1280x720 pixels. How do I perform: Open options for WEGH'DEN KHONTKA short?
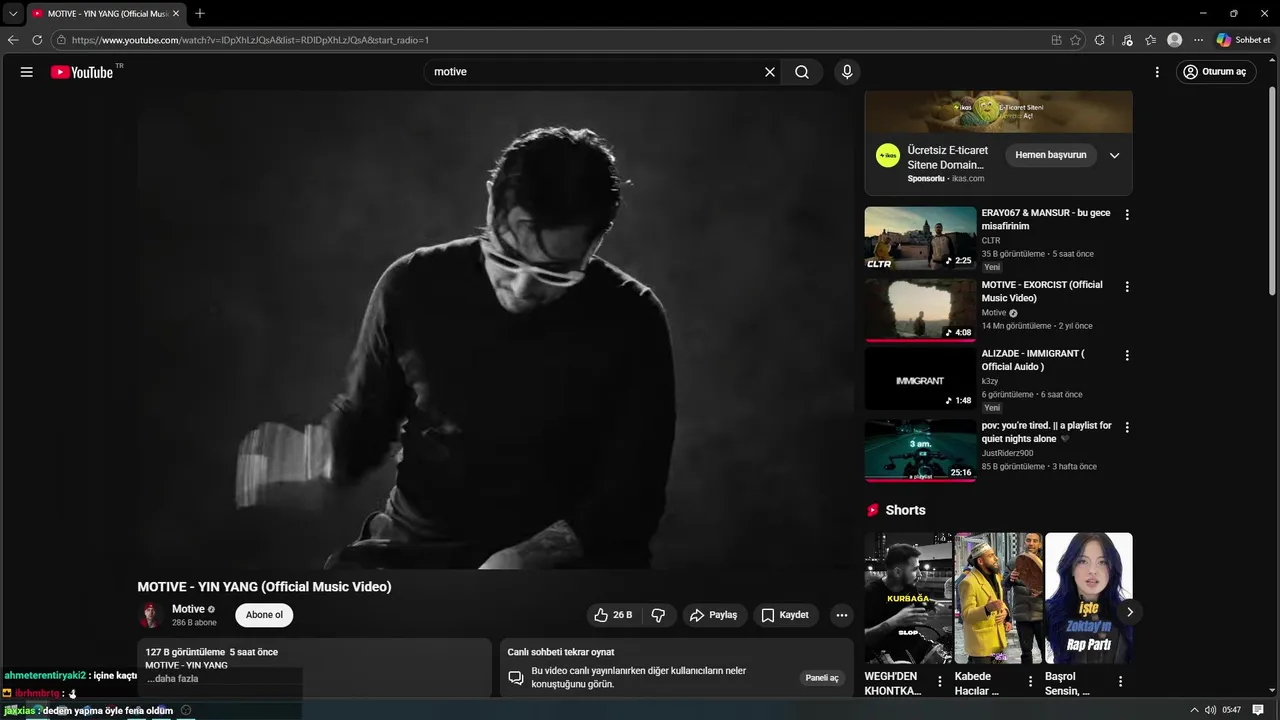(940, 682)
